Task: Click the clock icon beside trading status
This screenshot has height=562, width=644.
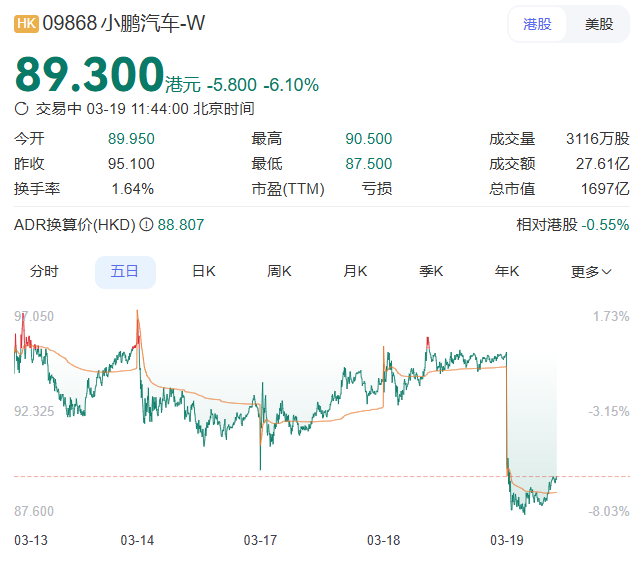Action: tap(22, 108)
